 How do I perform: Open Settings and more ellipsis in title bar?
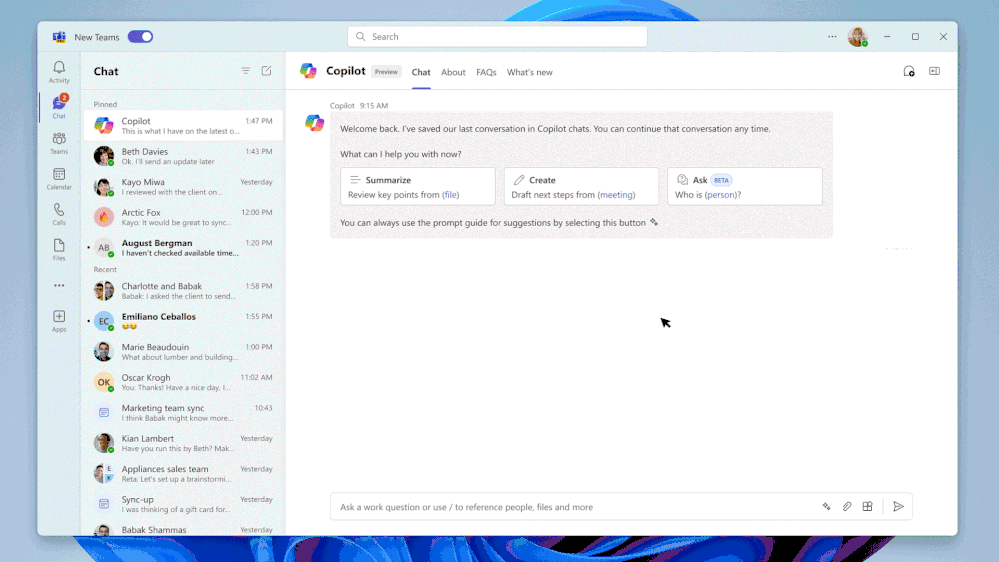pos(832,36)
